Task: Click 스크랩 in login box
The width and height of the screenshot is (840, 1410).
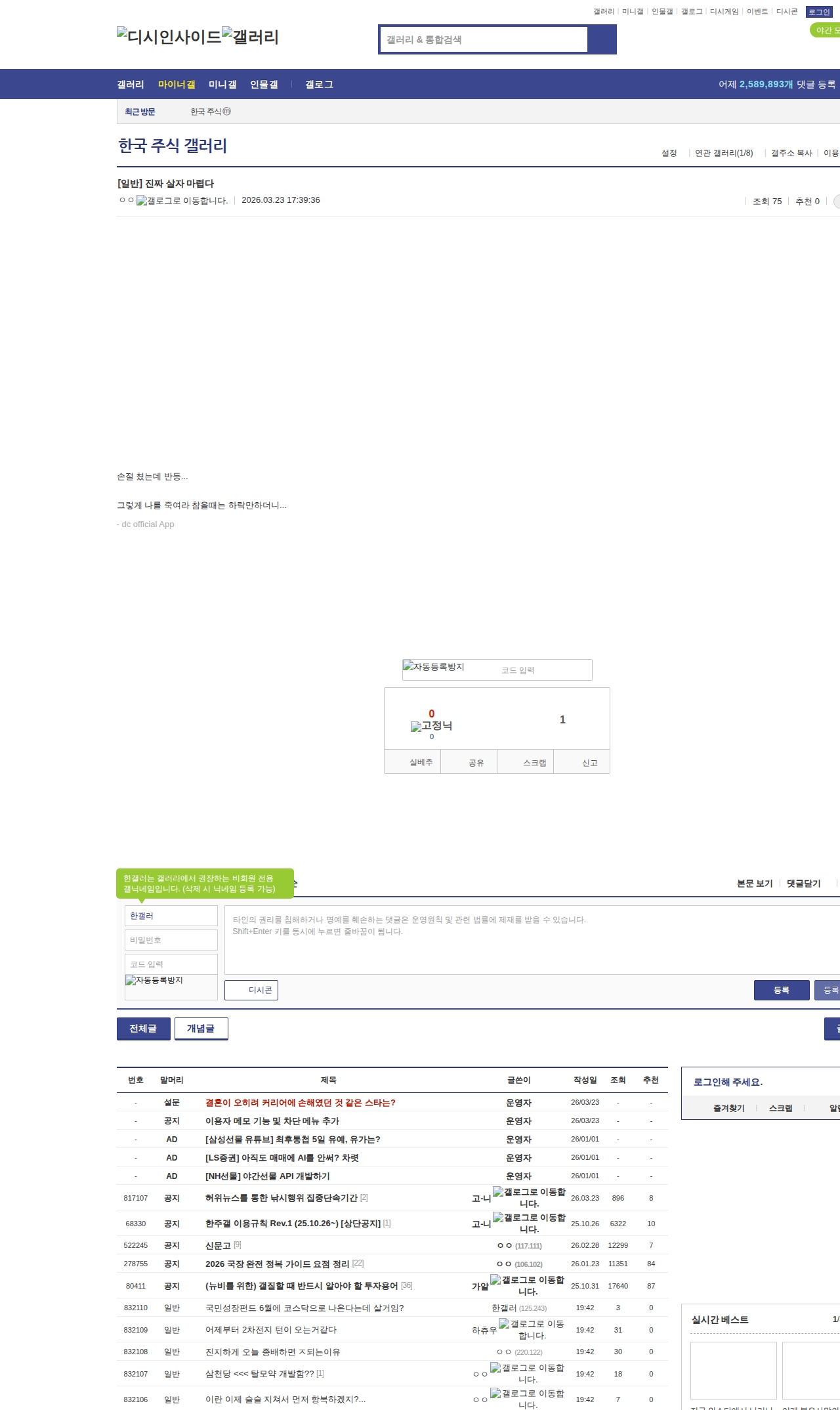Action: tap(781, 1108)
